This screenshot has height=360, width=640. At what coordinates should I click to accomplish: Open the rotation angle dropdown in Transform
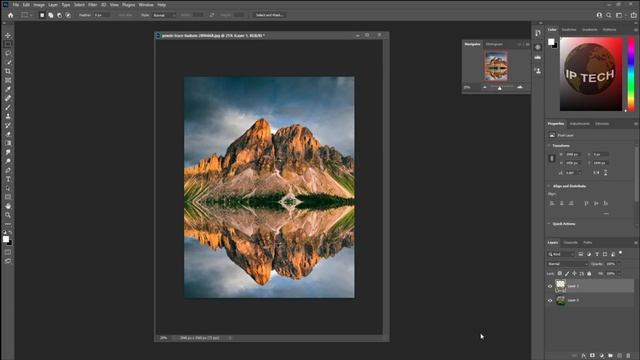pyautogui.click(x=580, y=173)
